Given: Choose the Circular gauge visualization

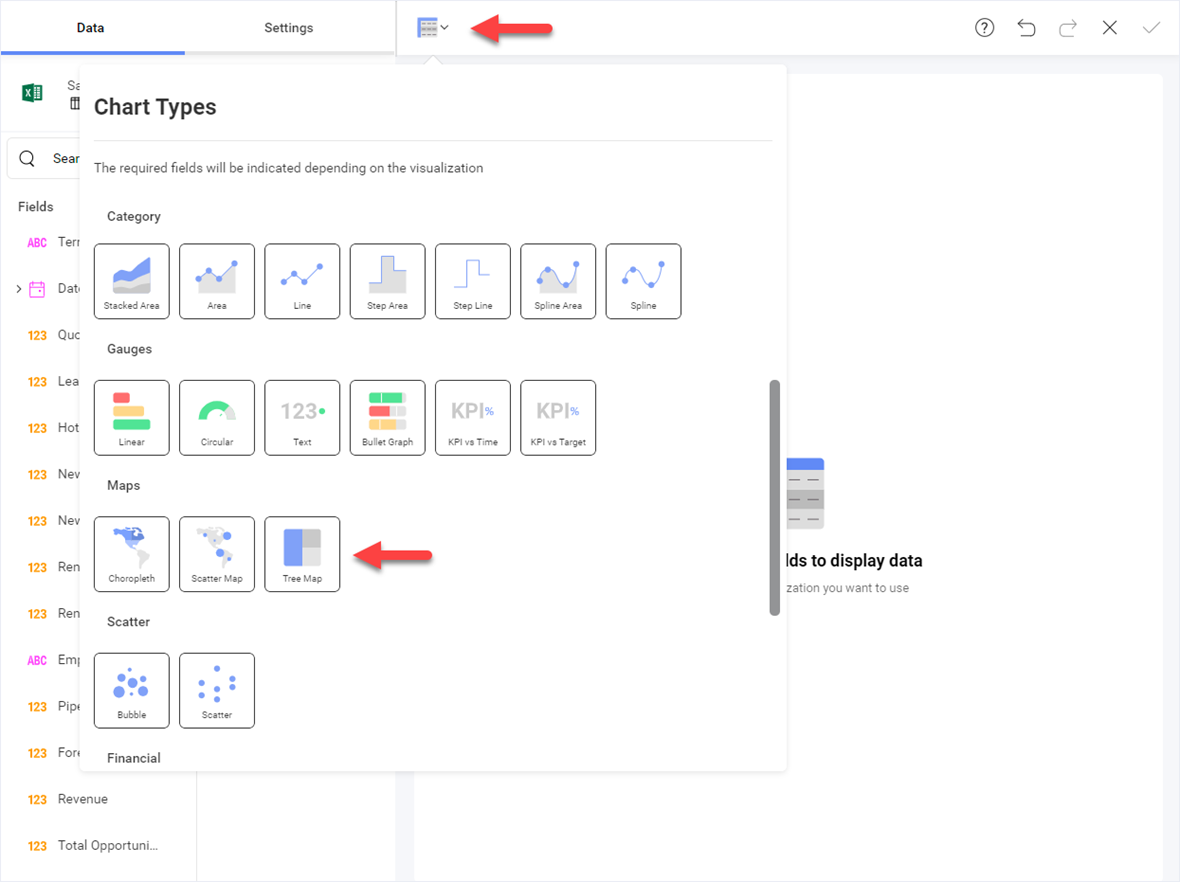Looking at the screenshot, I should 217,418.
